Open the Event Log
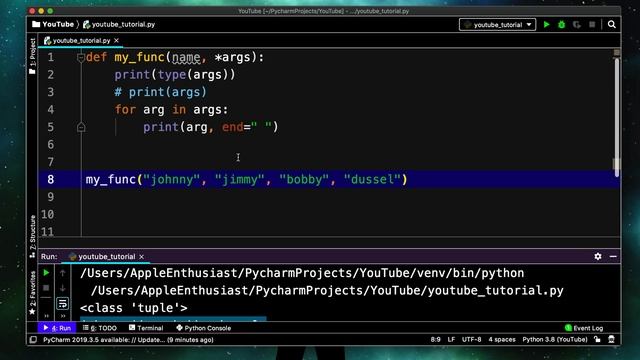Screen dimensions: 640x360 (584, 328)
